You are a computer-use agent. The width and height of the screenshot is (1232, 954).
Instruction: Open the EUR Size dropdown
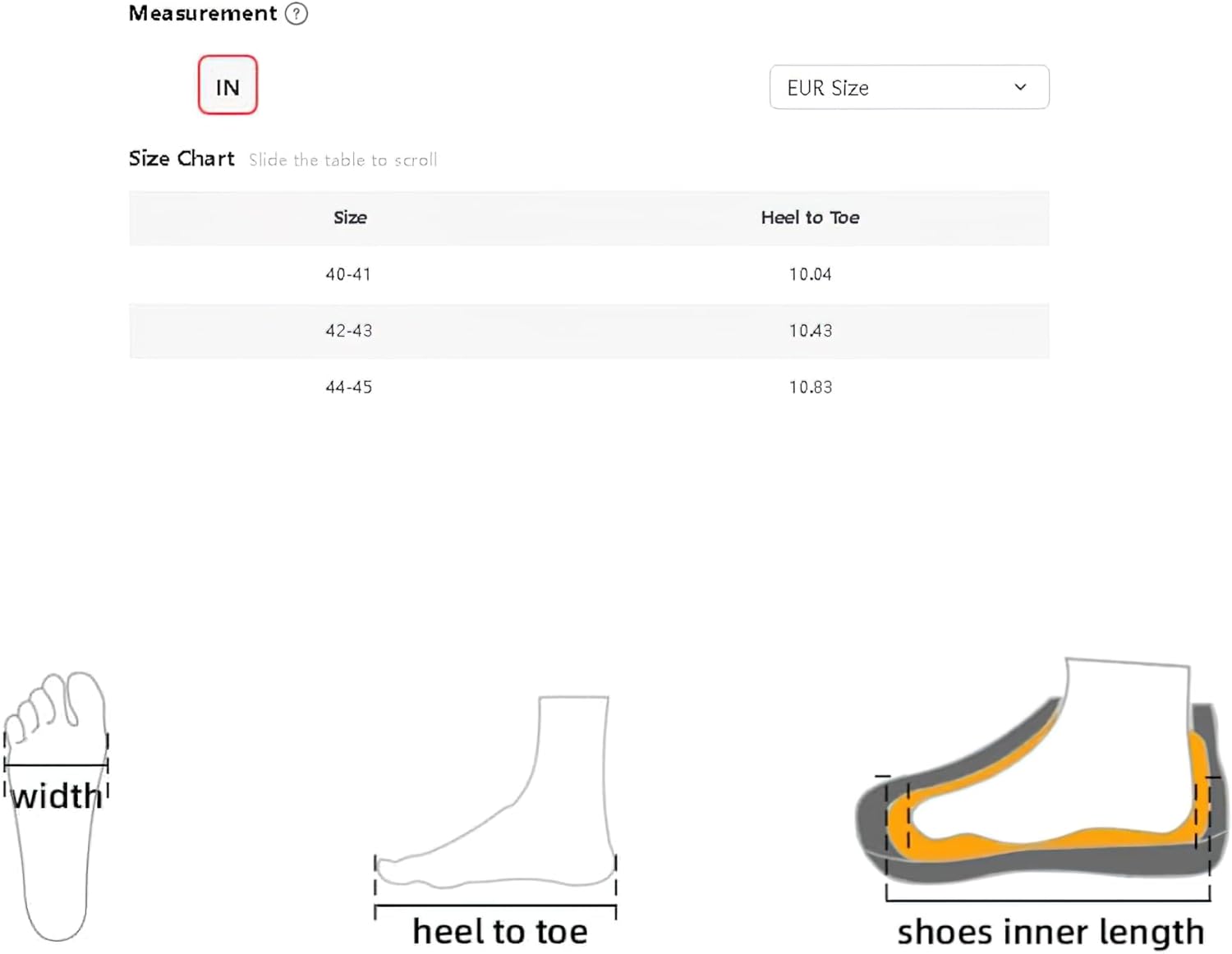[909, 87]
